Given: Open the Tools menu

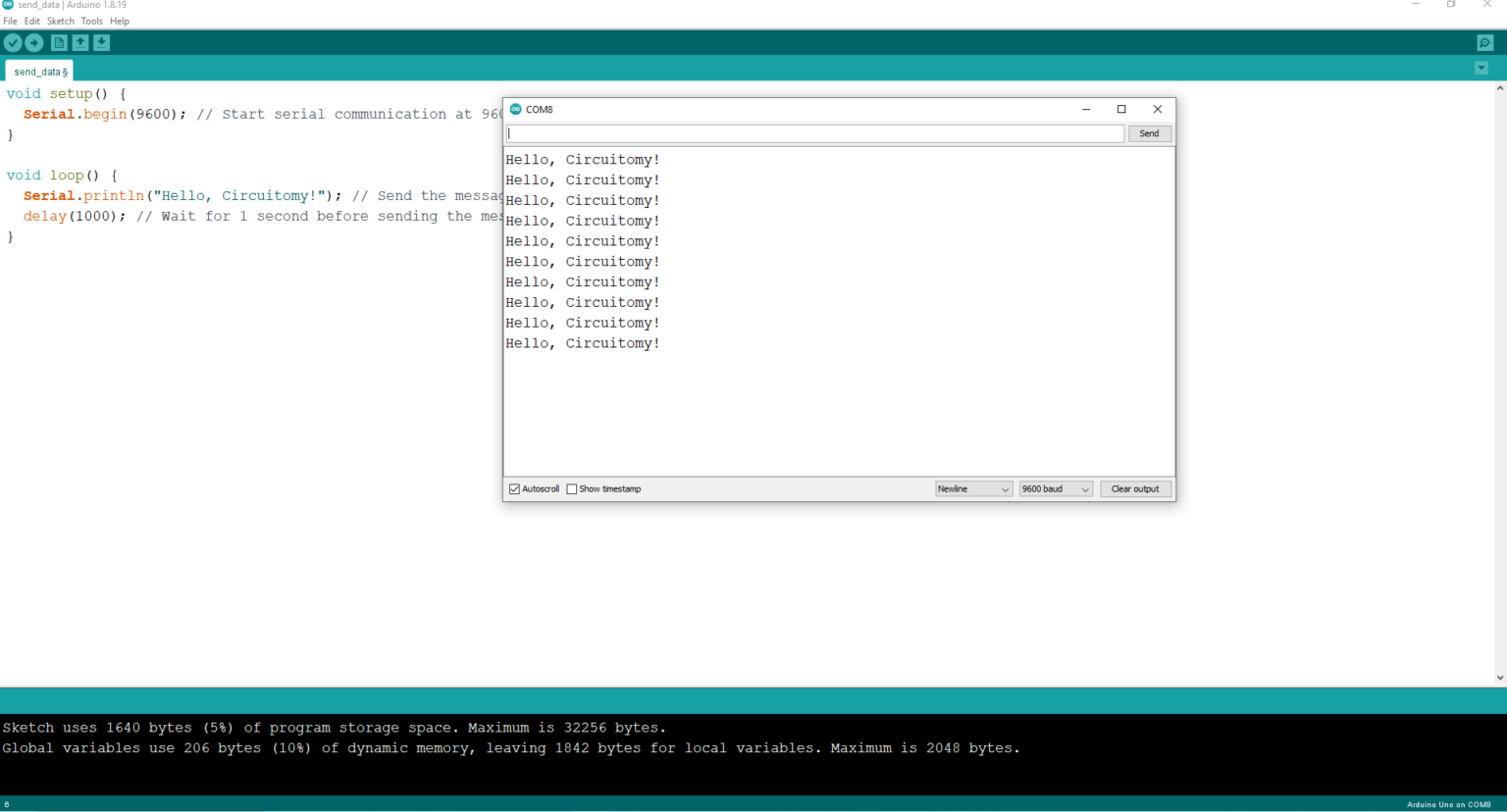Looking at the screenshot, I should [91, 21].
